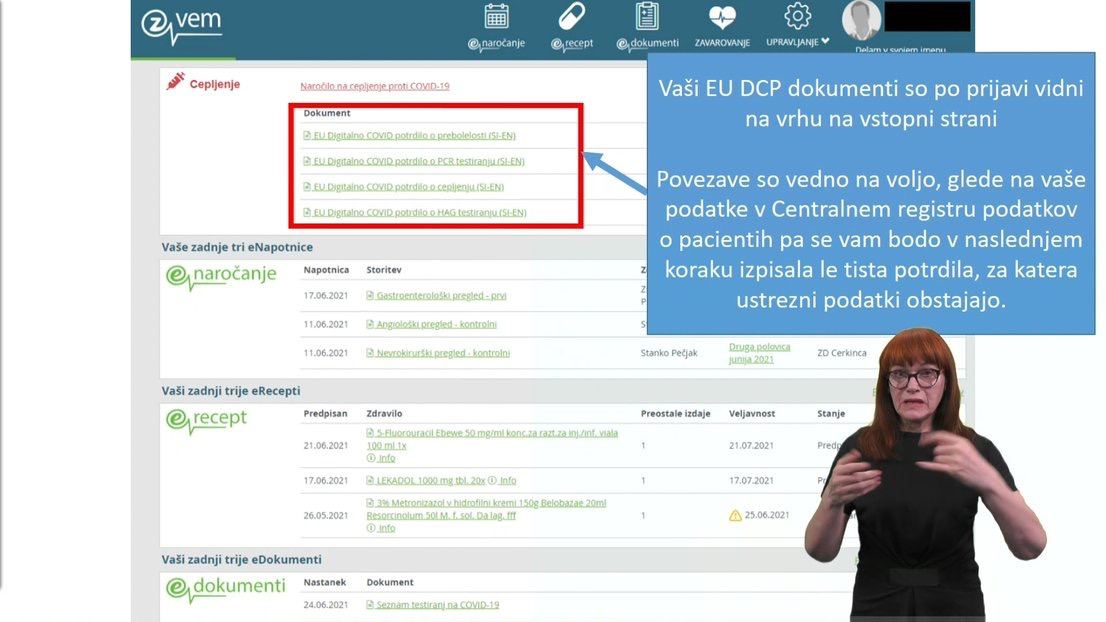Click the Upravljanje gear icon
This screenshot has height=622, width=1106.
pos(797,16)
